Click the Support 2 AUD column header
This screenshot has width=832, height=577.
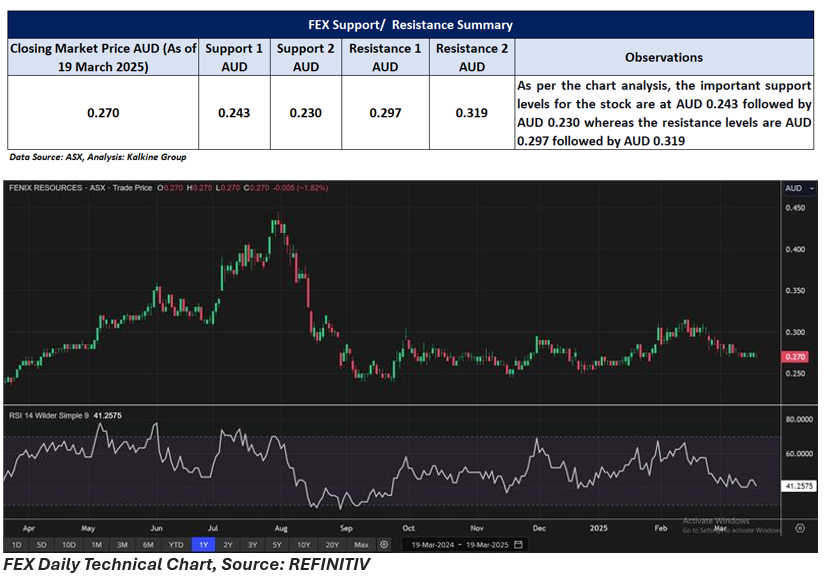point(306,57)
